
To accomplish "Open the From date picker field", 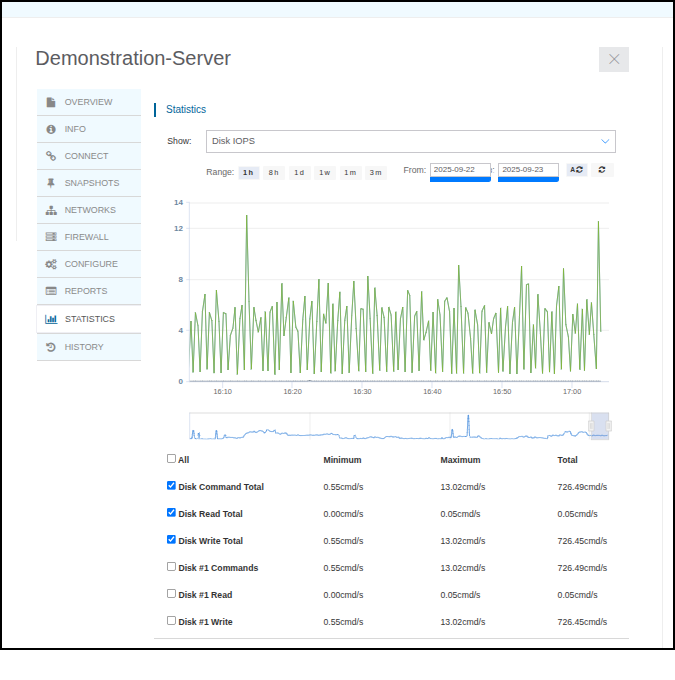I will pos(460,170).
